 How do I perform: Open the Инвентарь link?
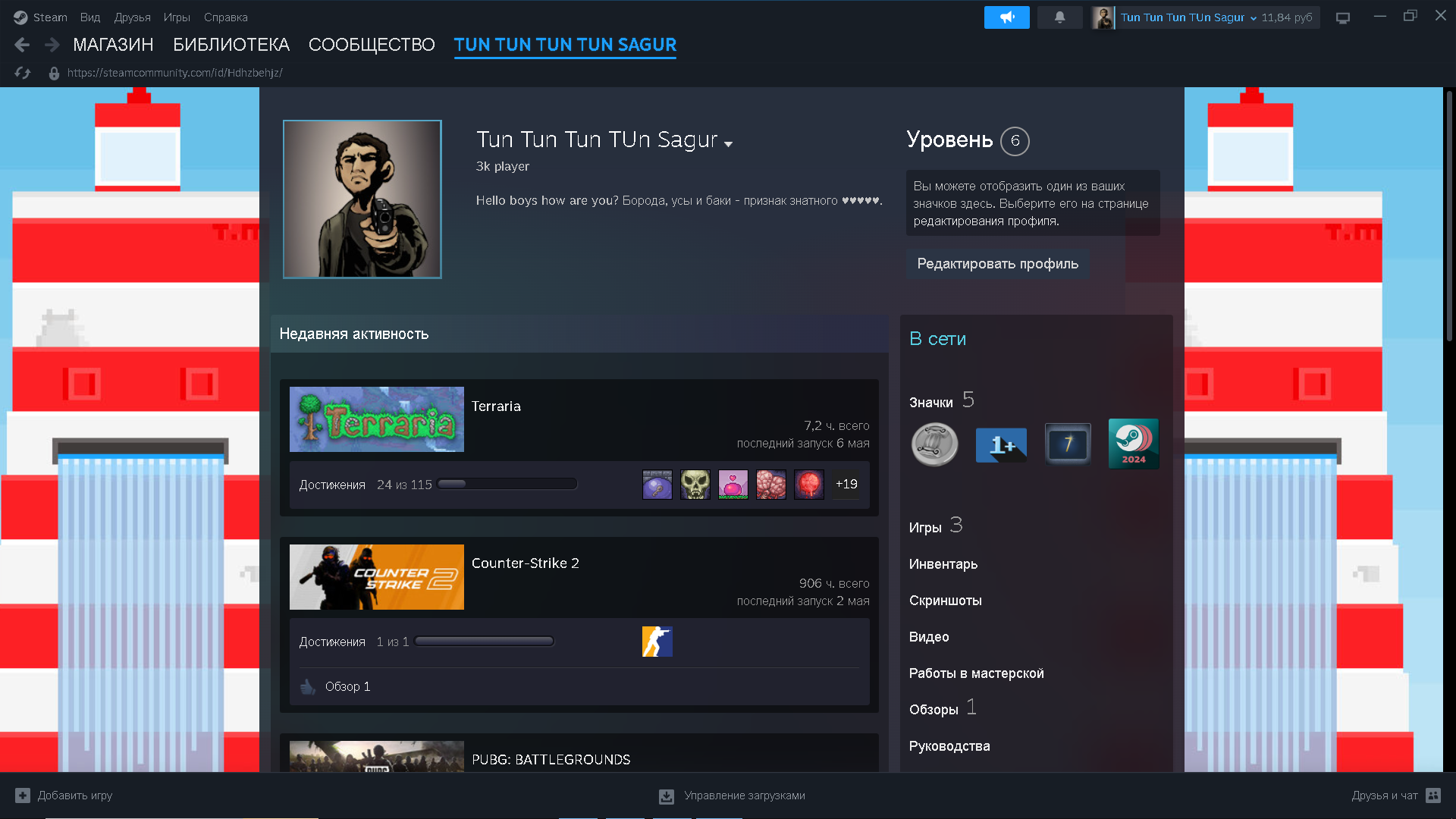943,564
